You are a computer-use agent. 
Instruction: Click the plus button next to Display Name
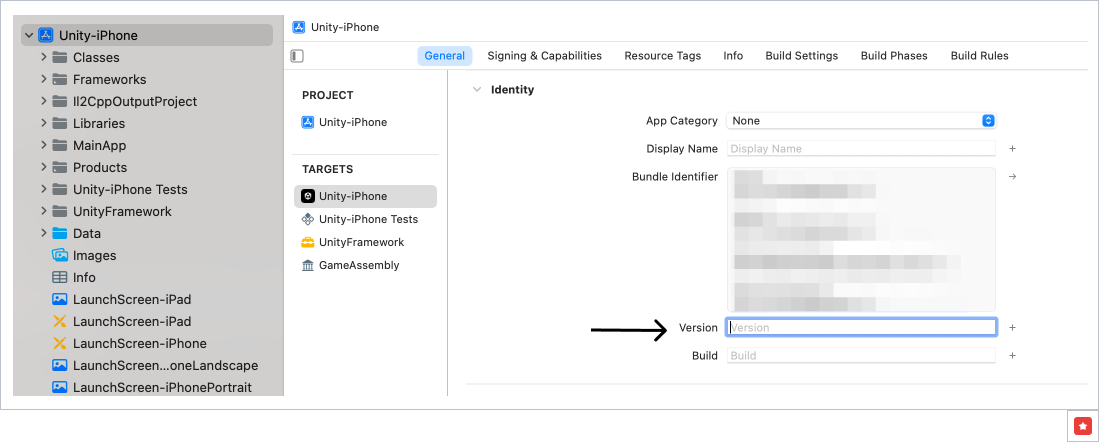pyautogui.click(x=1012, y=148)
